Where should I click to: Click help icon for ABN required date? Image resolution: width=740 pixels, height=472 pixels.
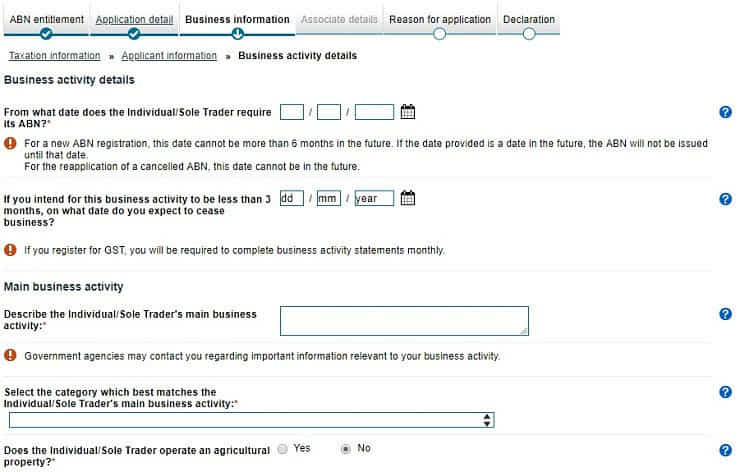point(726,112)
